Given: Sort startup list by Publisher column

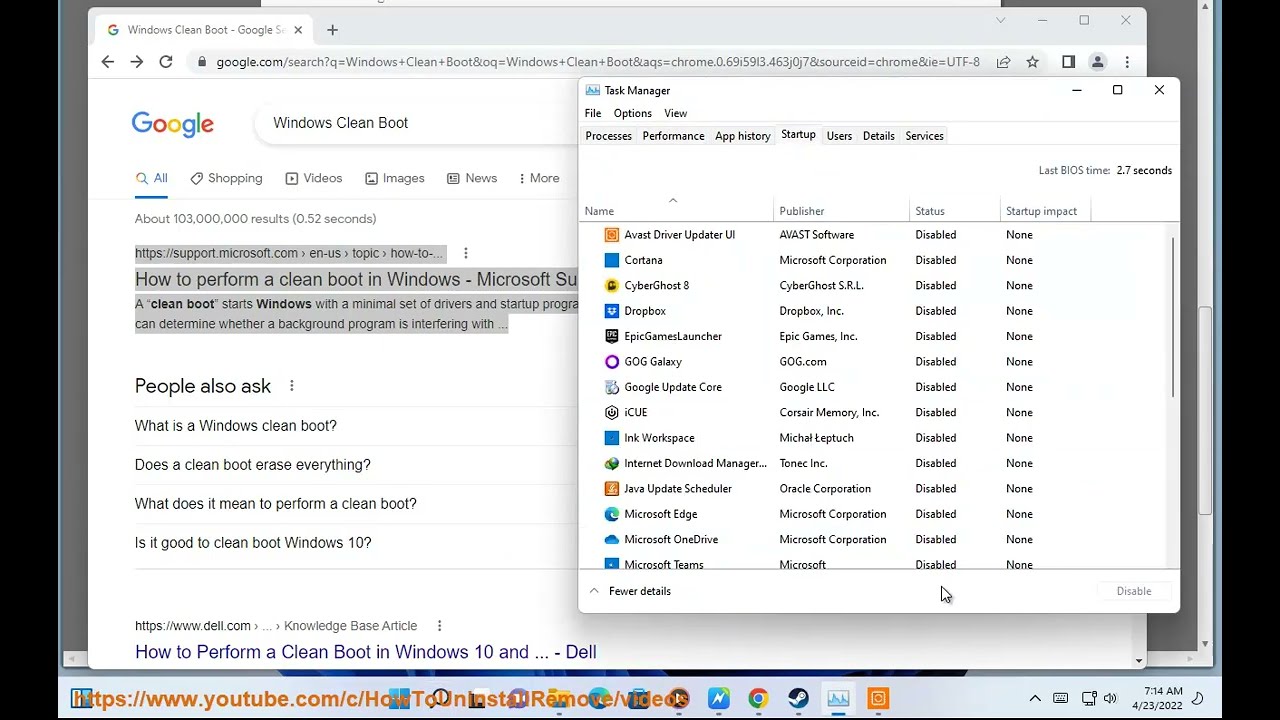Looking at the screenshot, I should pos(841,211).
